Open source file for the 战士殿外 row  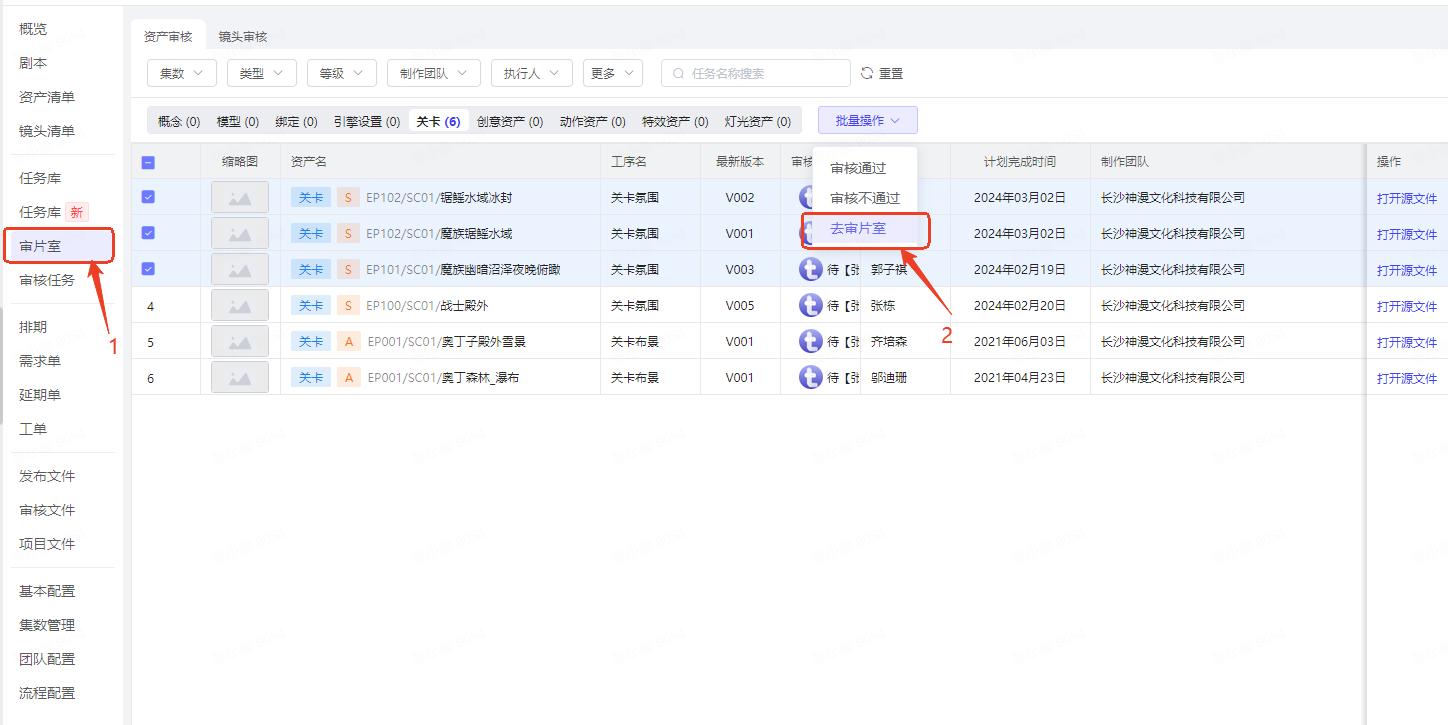click(1406, 306)
